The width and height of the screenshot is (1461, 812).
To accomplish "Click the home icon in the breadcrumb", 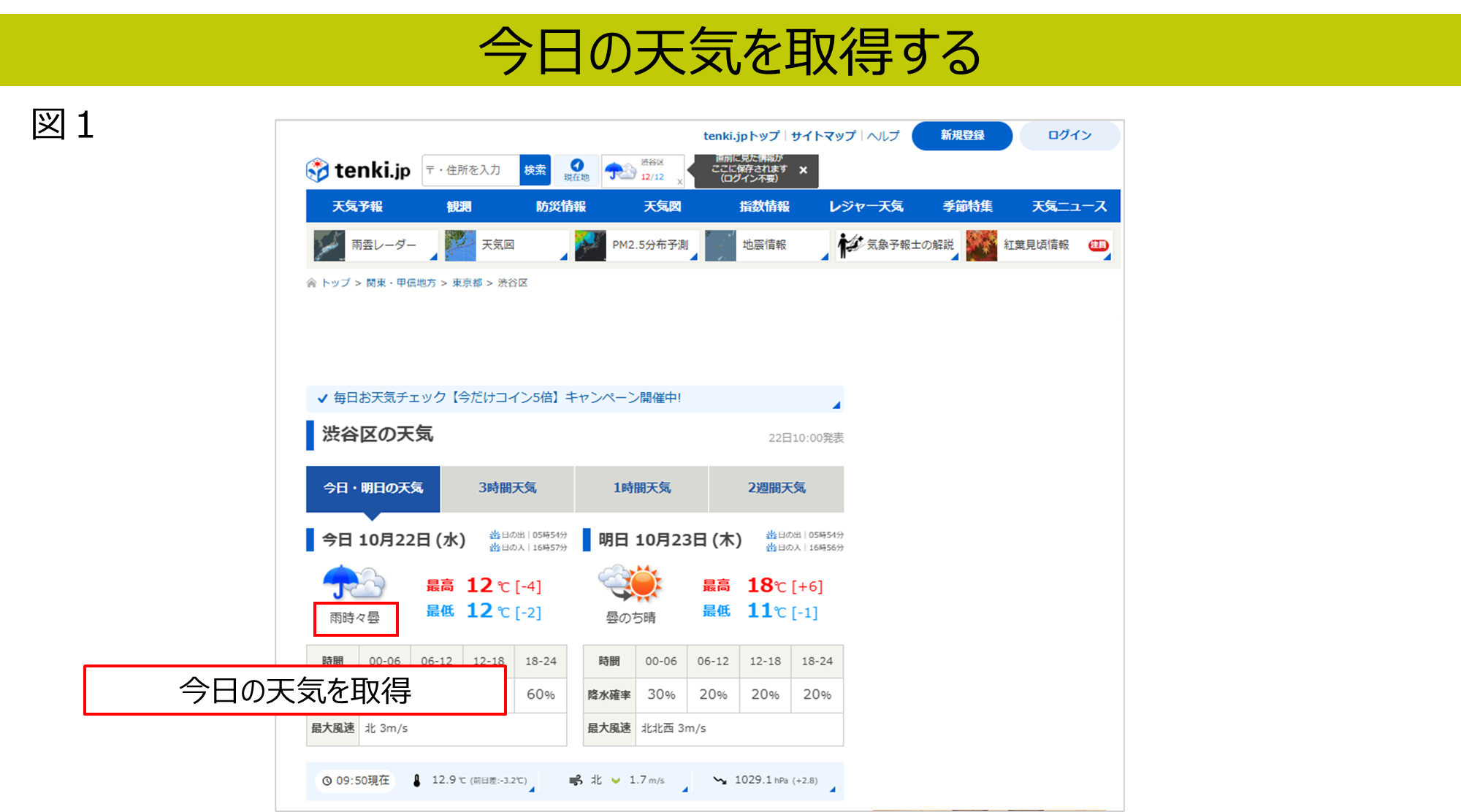I will (311, 283).
